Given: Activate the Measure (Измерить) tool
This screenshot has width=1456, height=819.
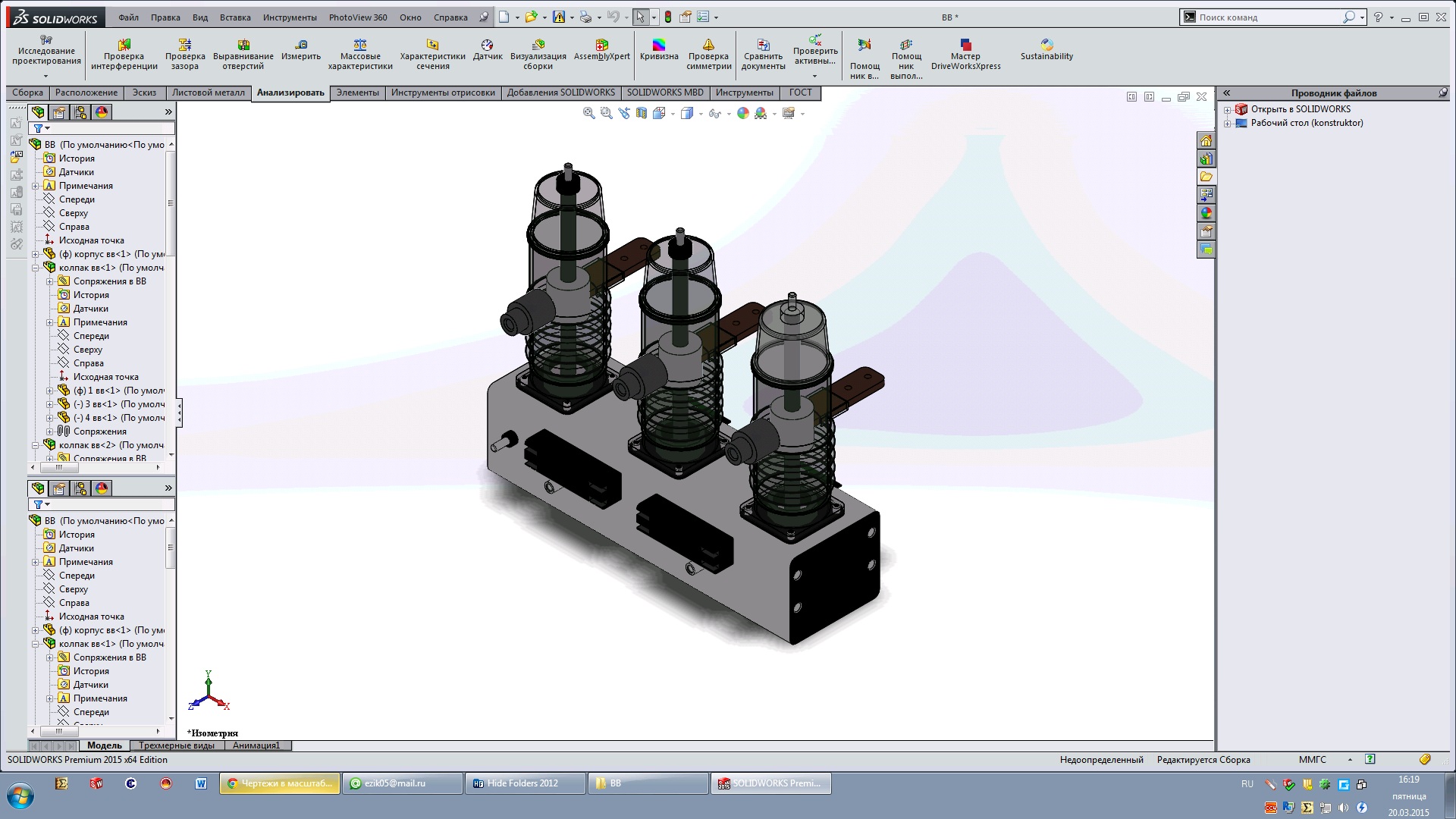Looking at the screenshot, I should click(301, 50).
